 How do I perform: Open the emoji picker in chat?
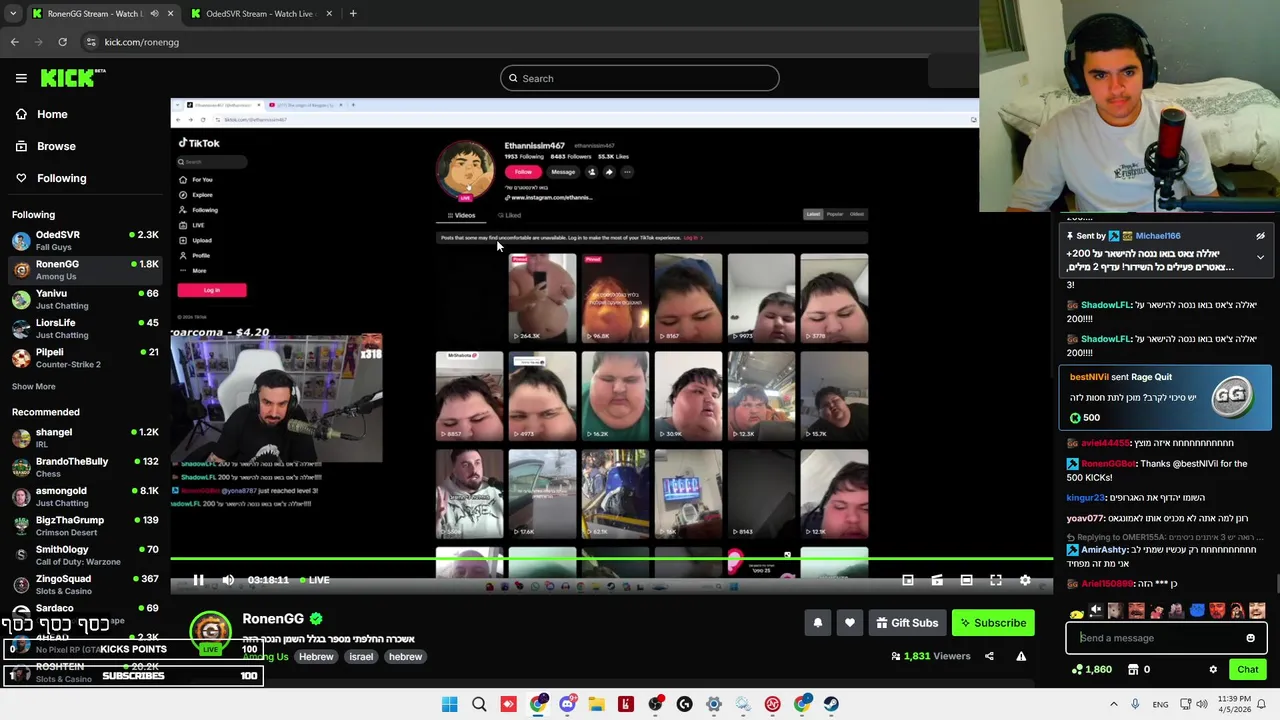tap(1250, 638)
